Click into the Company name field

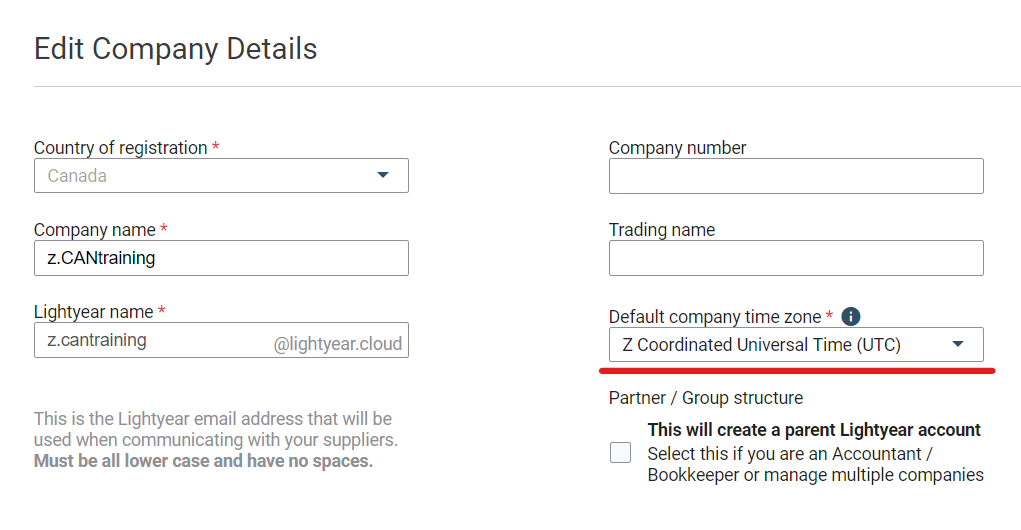(x=221, y=258)
